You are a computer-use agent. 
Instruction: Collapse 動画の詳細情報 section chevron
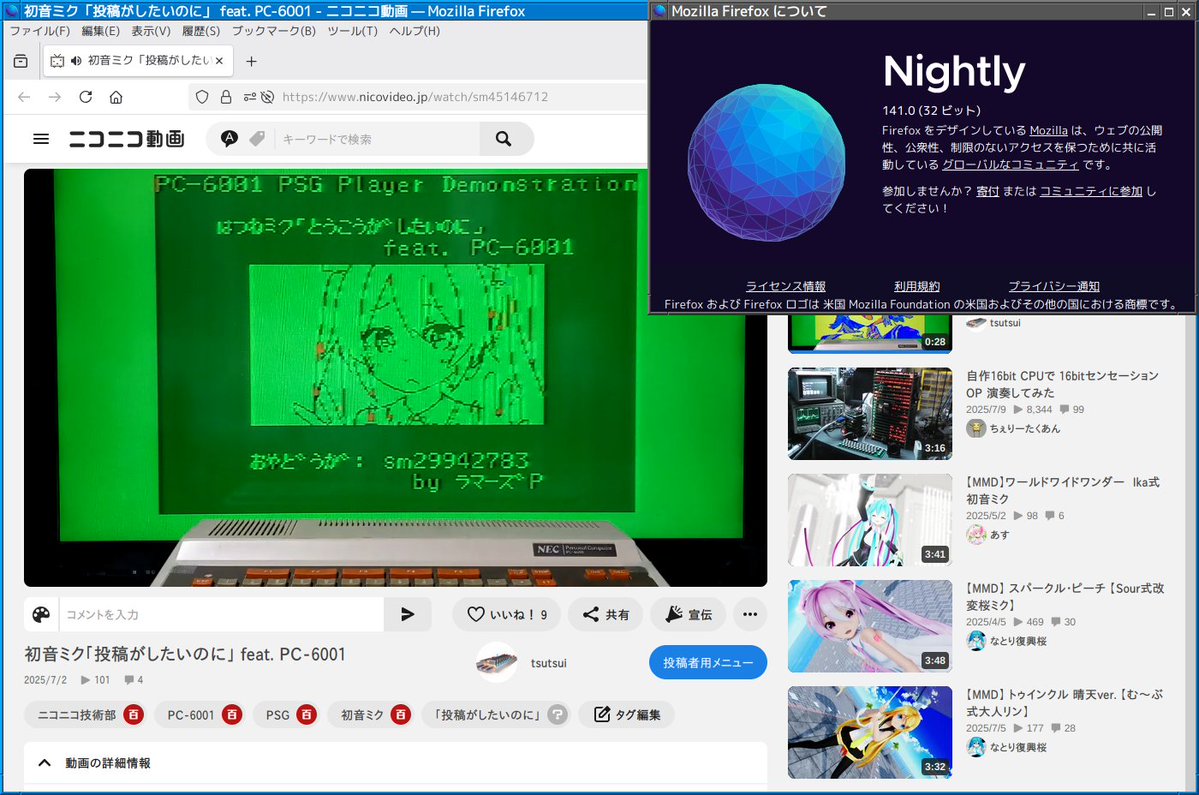click(45, 763)
